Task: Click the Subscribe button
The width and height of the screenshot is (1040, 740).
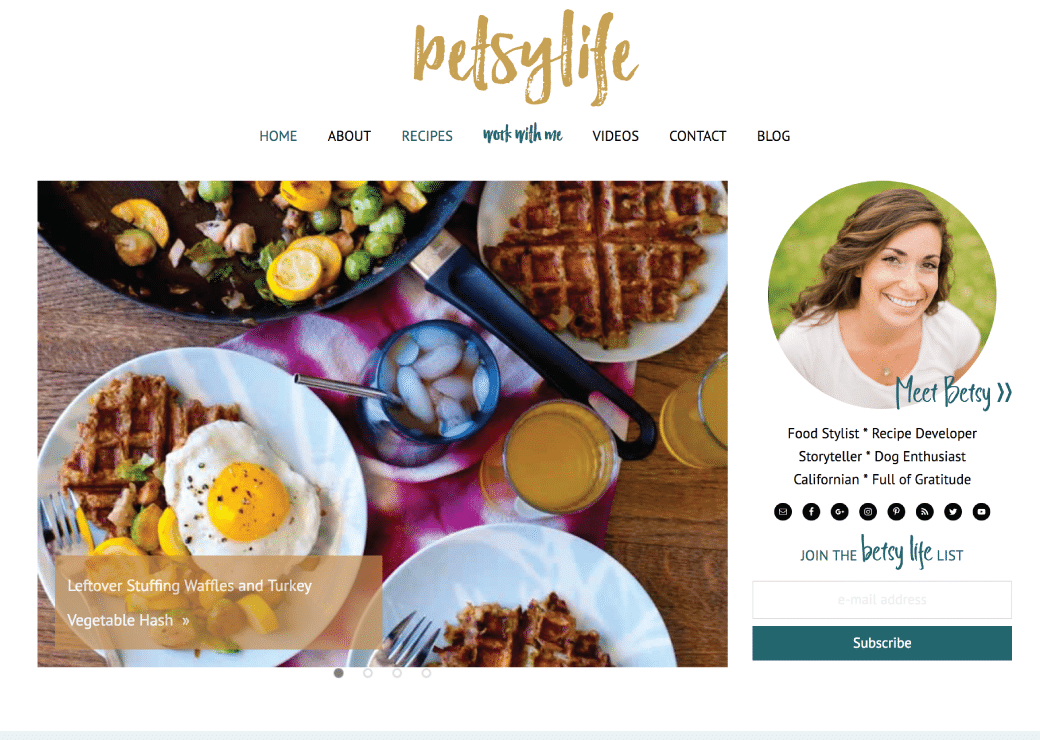Action: tap(882, 643)
